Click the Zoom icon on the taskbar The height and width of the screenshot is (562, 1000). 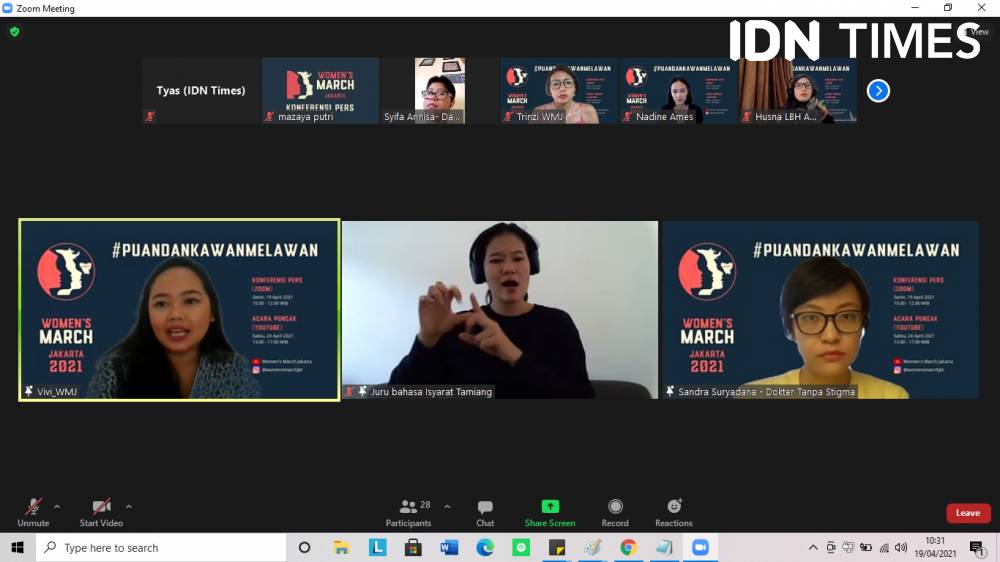[x=700, y=548]
